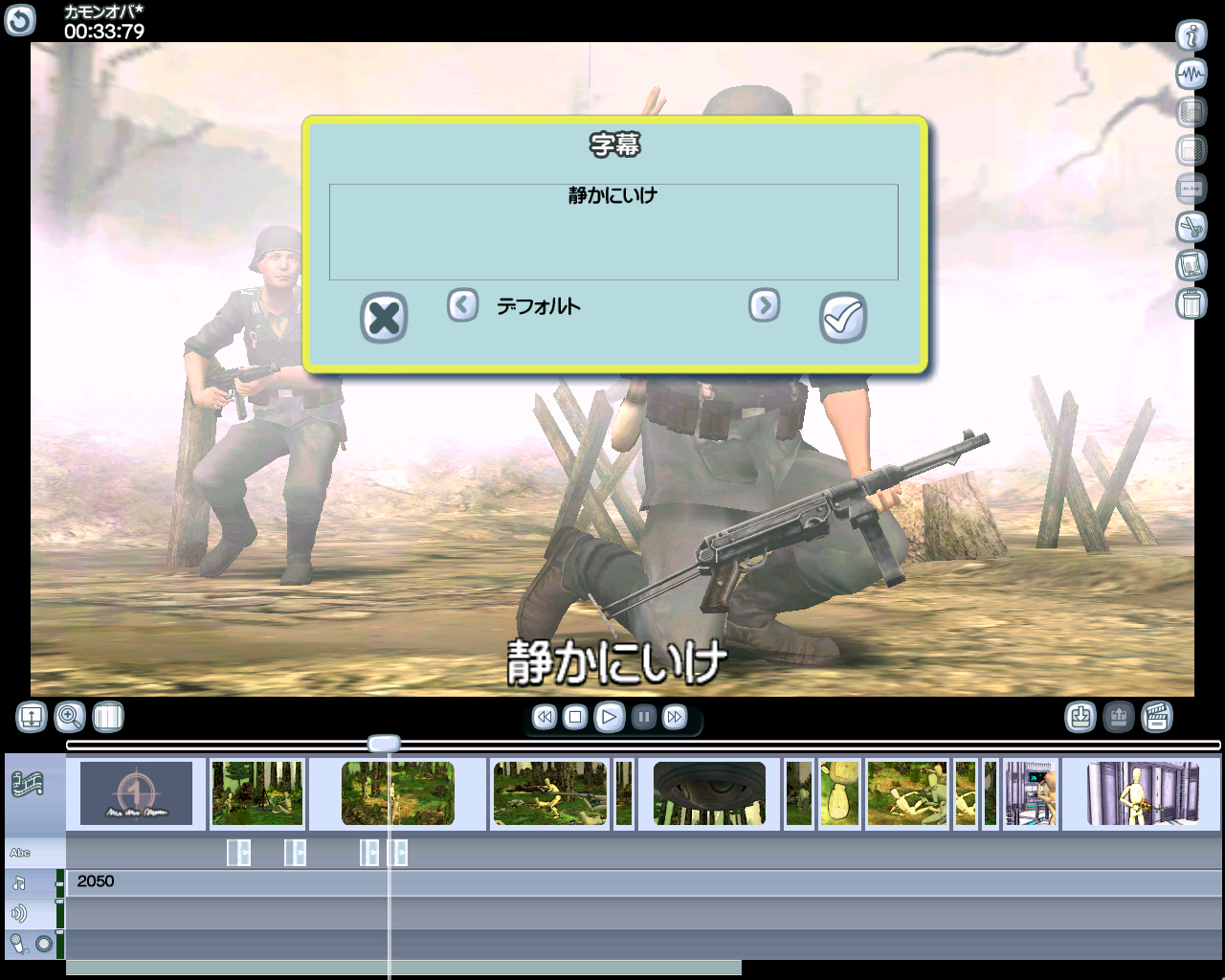Click the movie title カモンオバ*
1225x980 pixels.
103,11
